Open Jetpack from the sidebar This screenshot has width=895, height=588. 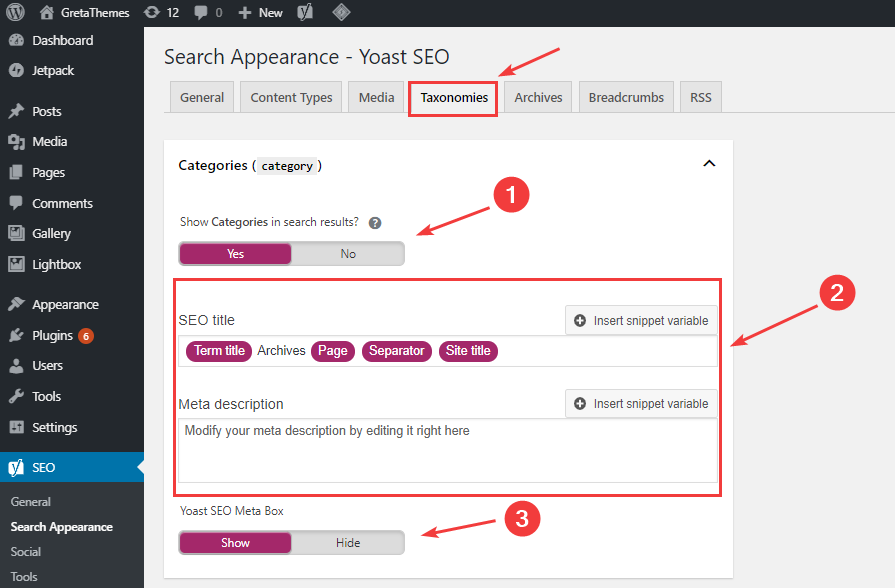coord(52,71)
